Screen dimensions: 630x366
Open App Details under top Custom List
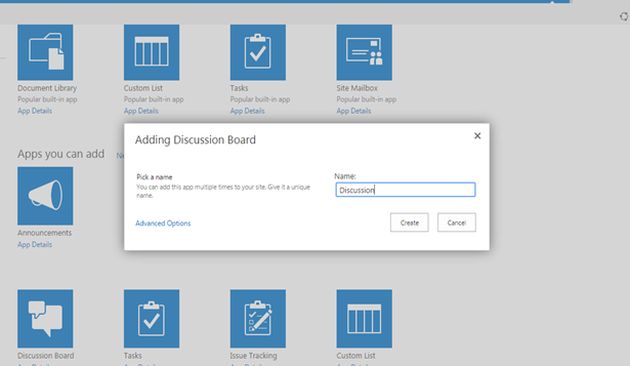(141, 111)
